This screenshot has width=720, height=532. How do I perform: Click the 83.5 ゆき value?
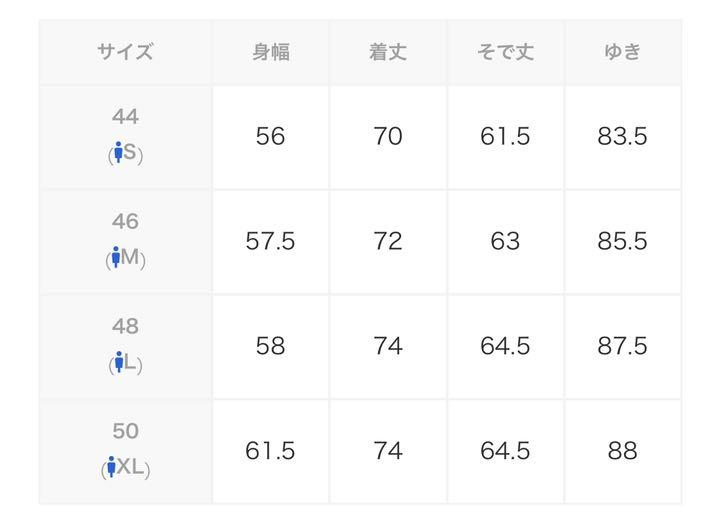coord(623,137)
